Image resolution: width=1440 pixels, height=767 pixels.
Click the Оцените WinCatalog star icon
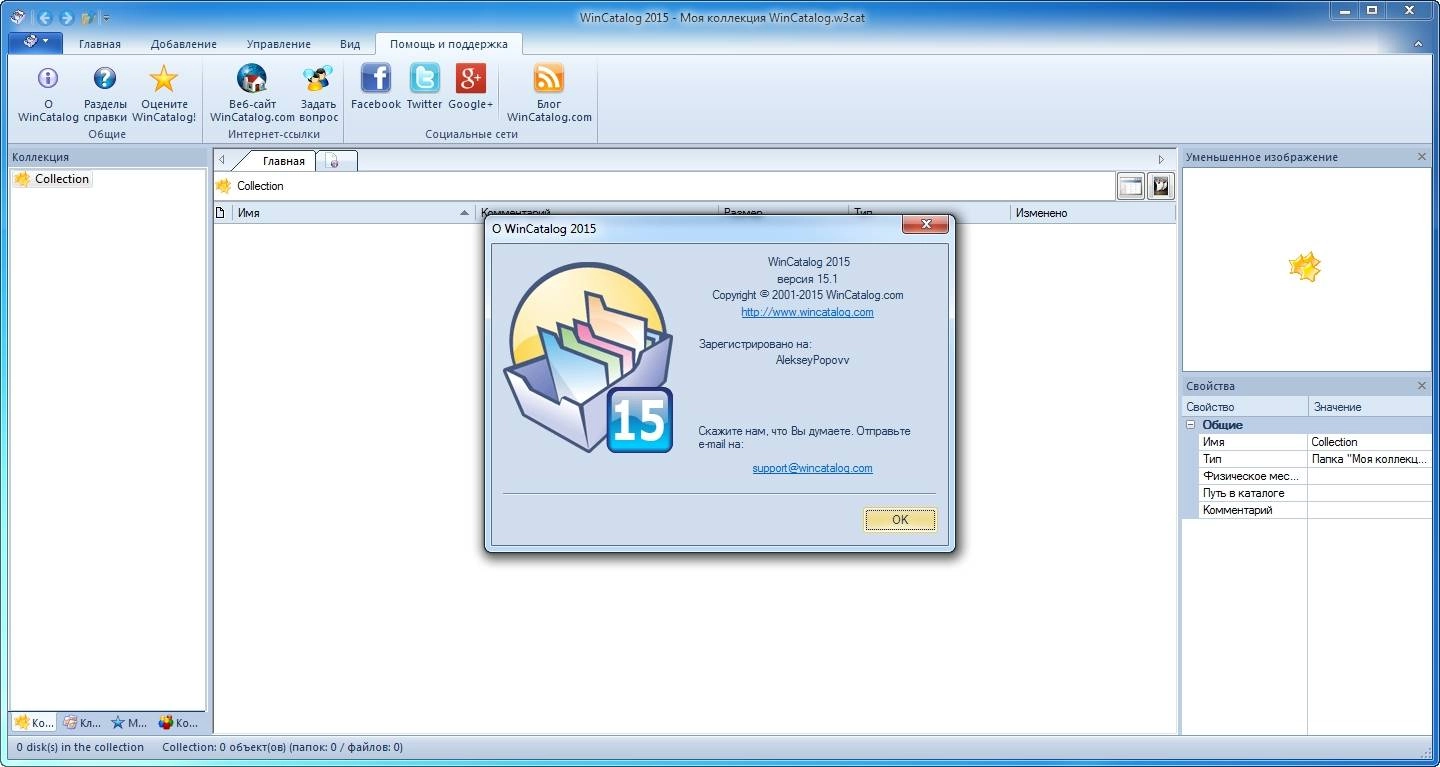tap(164, 93)
